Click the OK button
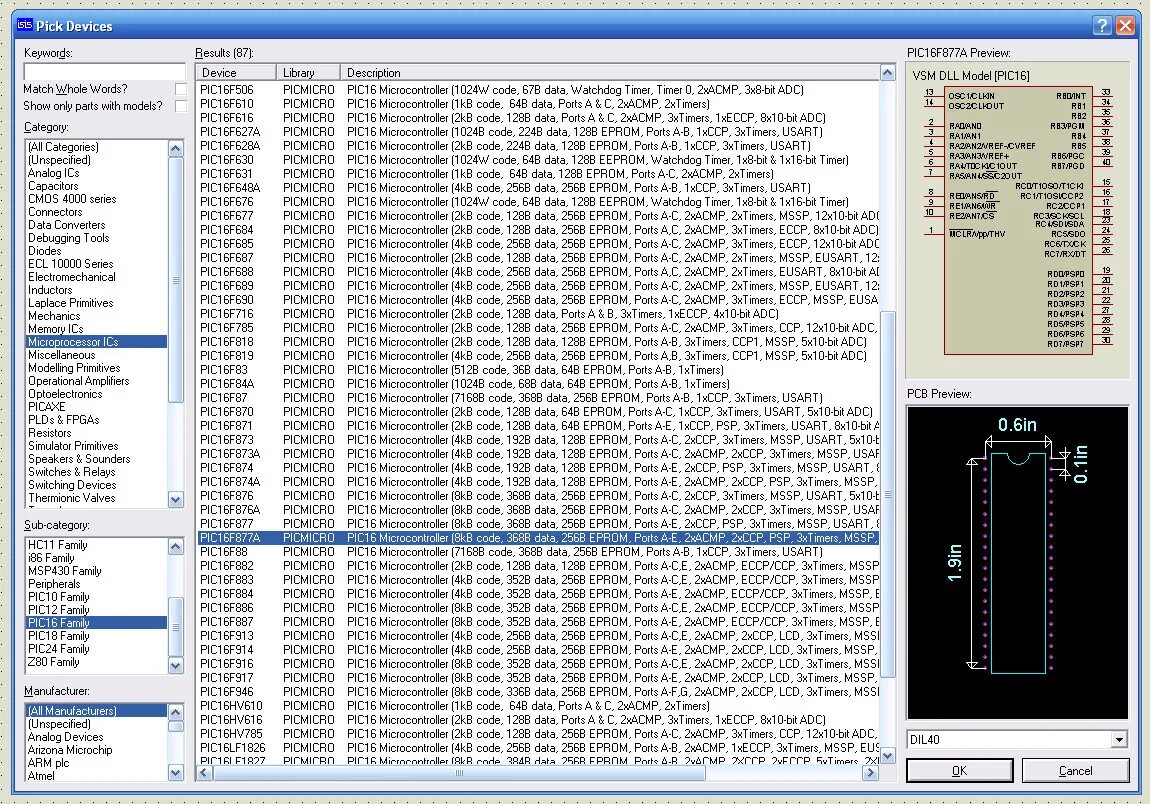Image resolution: width=1150 pixels, height=804 pixels. click(959, 770)
